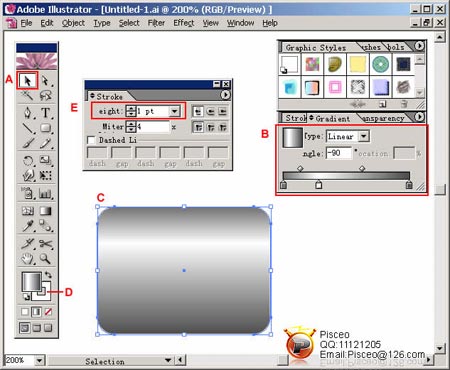
Task: Choose the Scissors tool
Action: (x=46, y=243)
